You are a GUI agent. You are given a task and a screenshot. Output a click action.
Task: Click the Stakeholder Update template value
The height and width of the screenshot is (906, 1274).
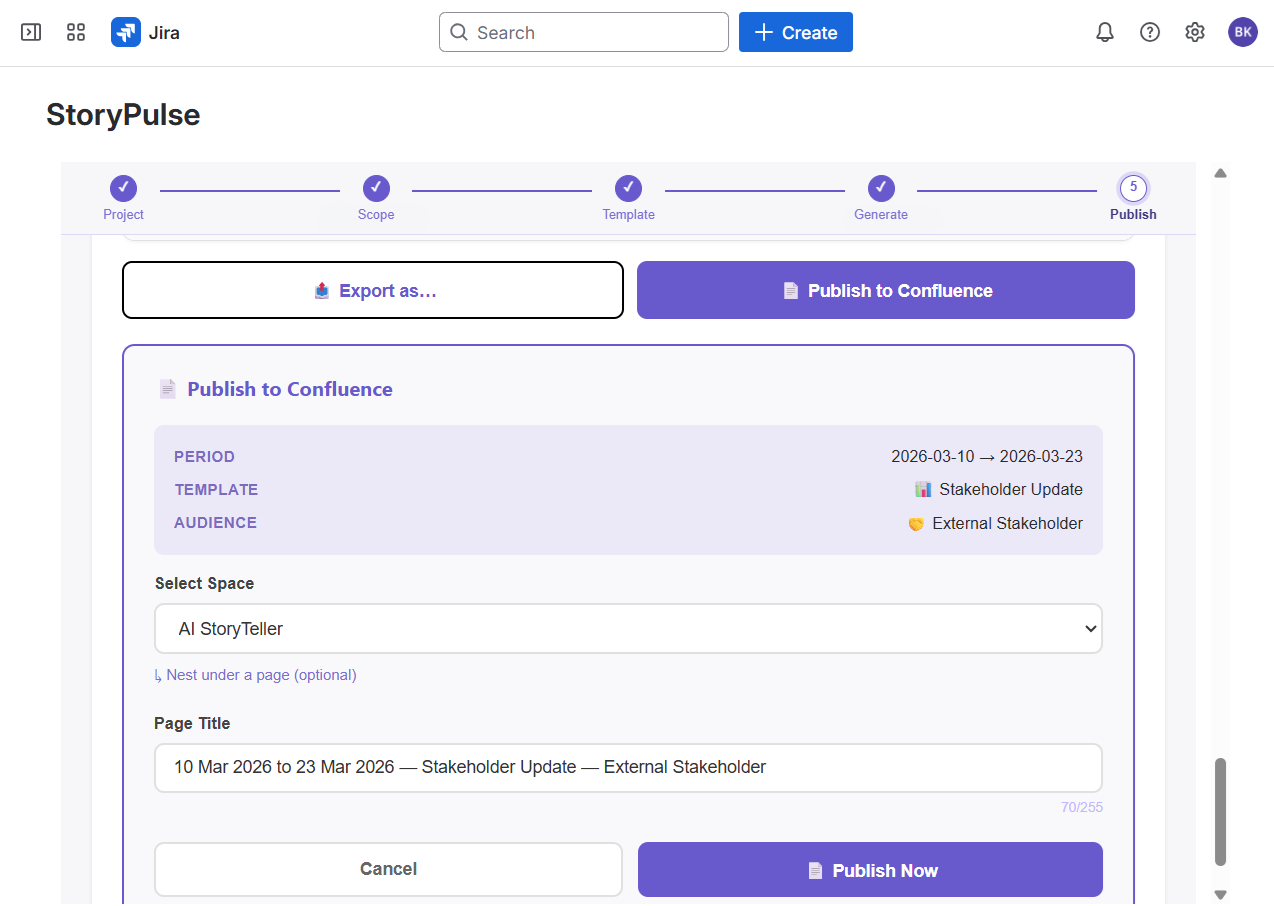1011,489
